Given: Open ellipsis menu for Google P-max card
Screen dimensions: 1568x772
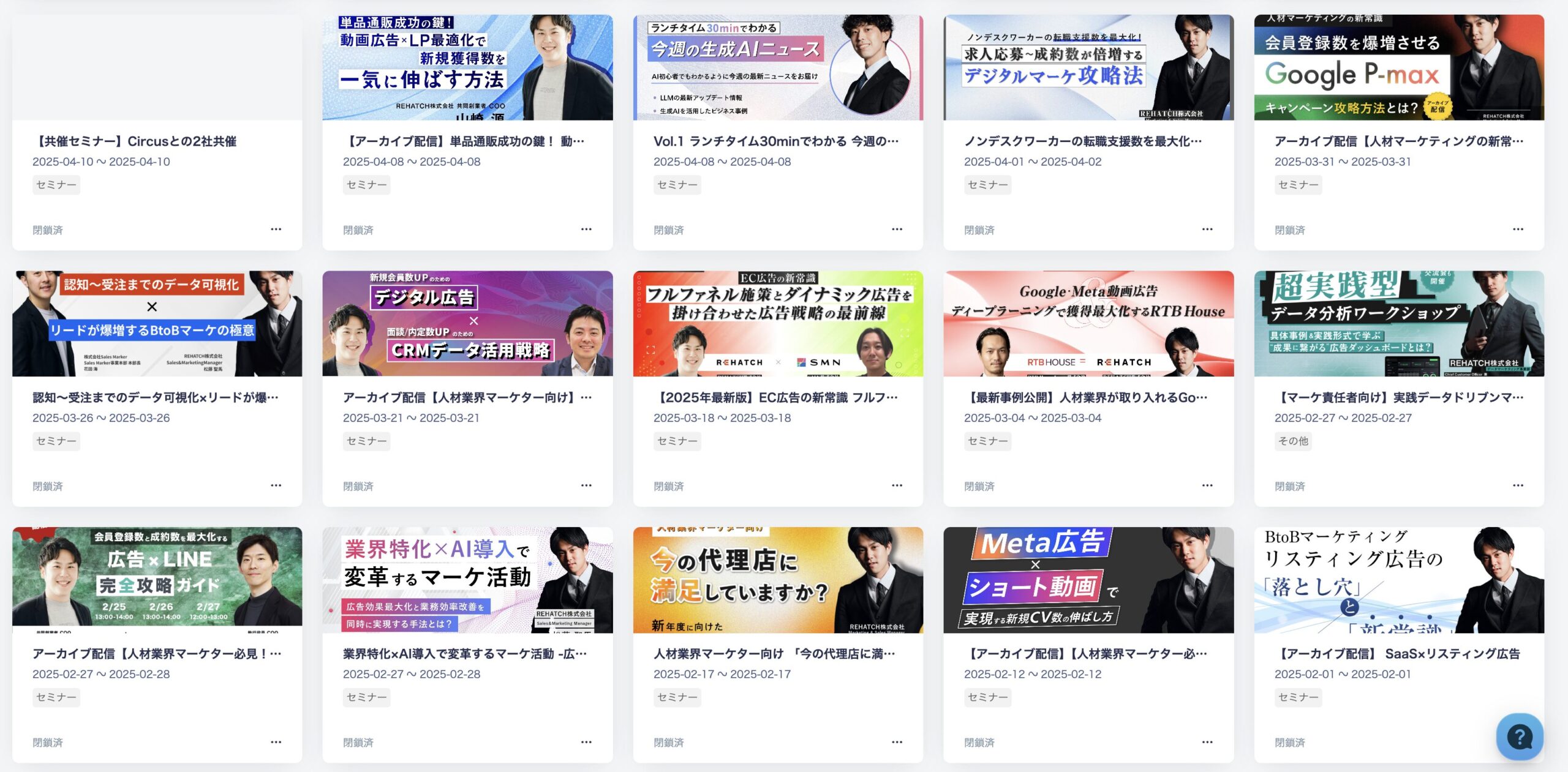Looking at the screenshot, I should pos(1518,229).
